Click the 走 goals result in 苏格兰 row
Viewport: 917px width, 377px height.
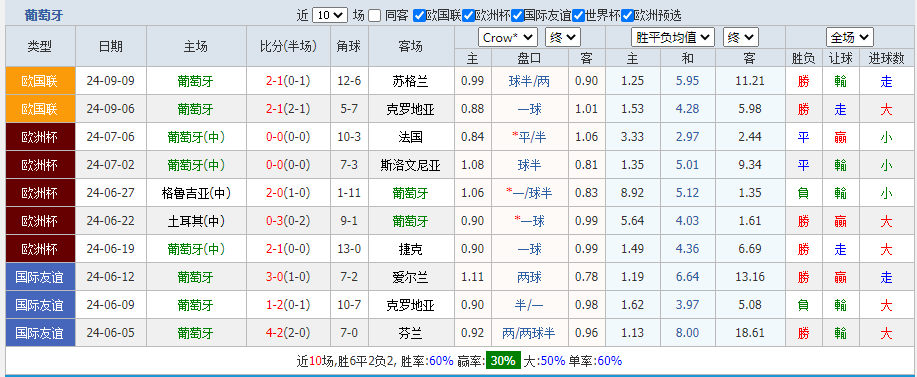(887, 81)
